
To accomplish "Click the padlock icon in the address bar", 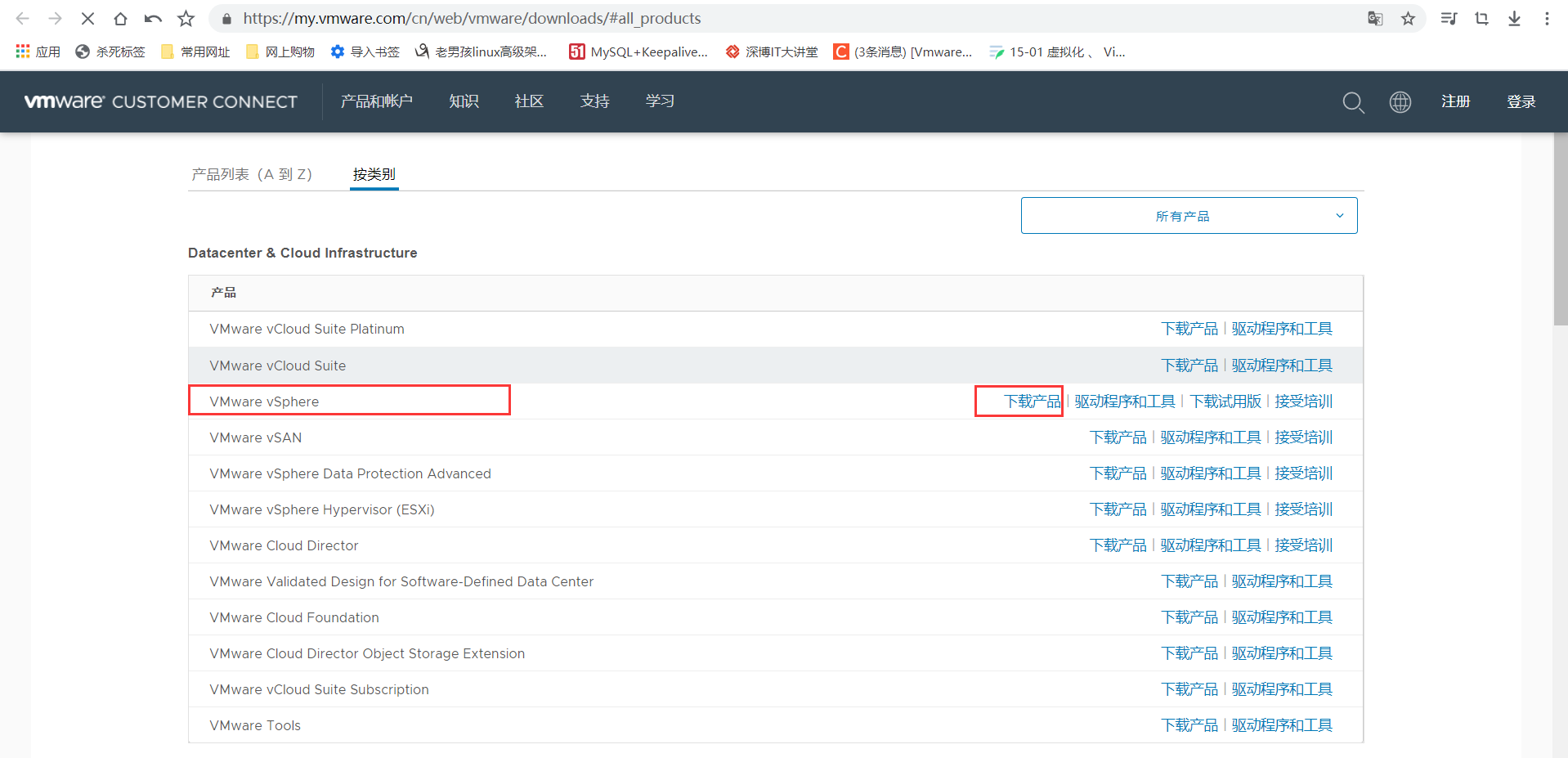I will pos(227,19).
